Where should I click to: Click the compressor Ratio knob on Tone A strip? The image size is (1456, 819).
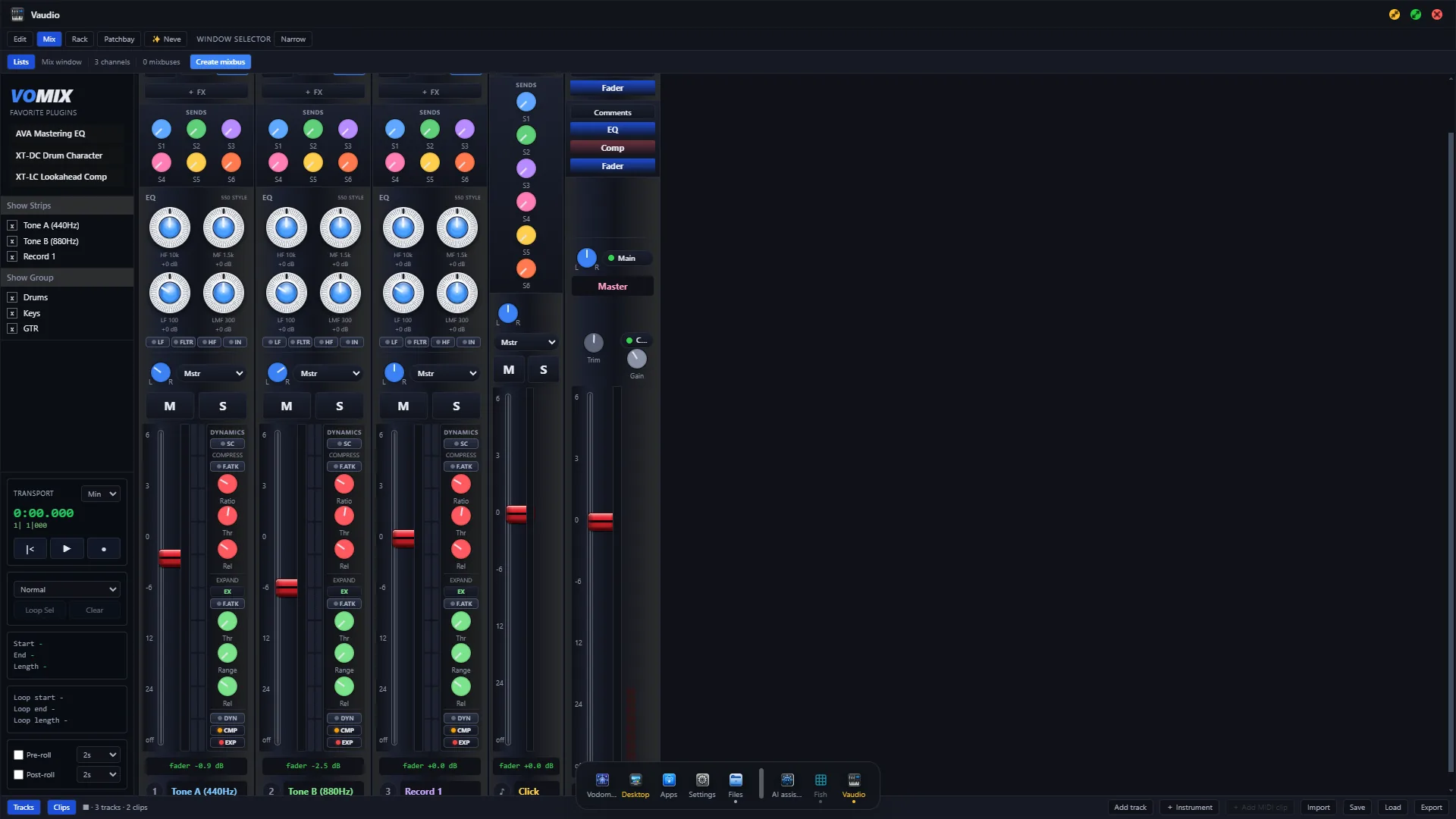coord(227,484)
